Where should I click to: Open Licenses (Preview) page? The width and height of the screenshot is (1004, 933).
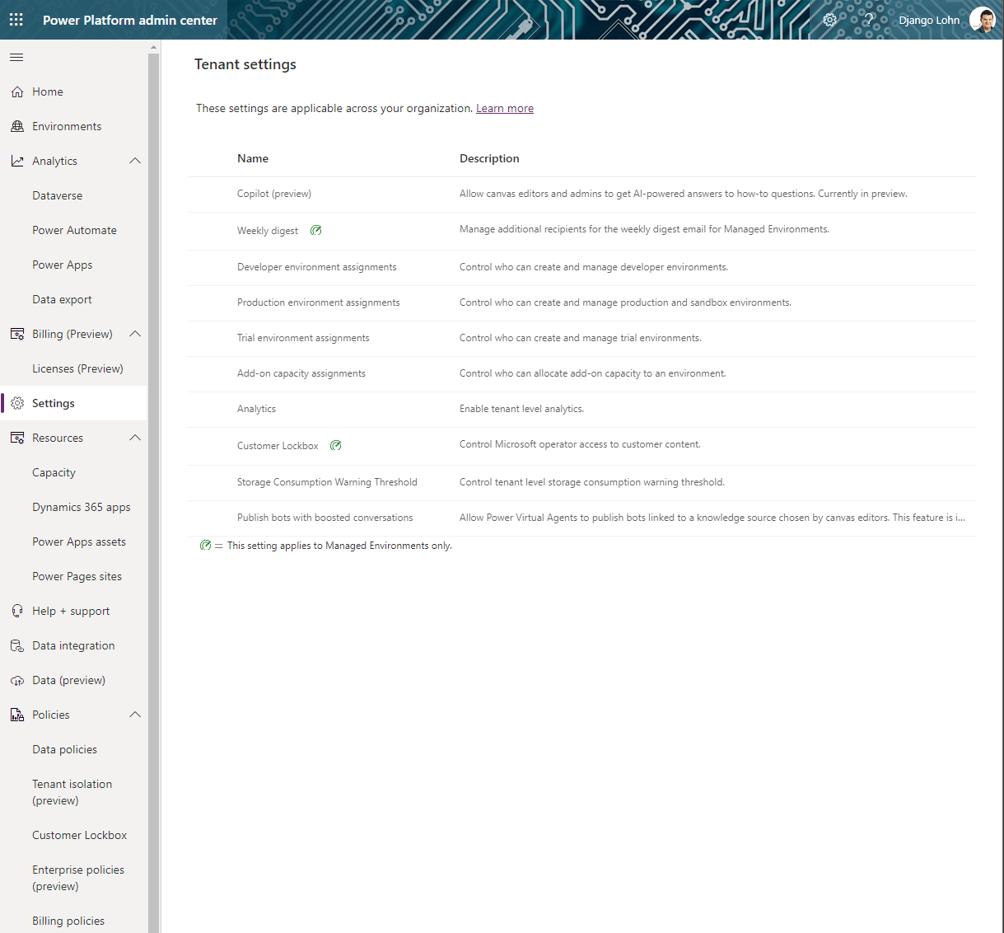(x=77, y=368)
